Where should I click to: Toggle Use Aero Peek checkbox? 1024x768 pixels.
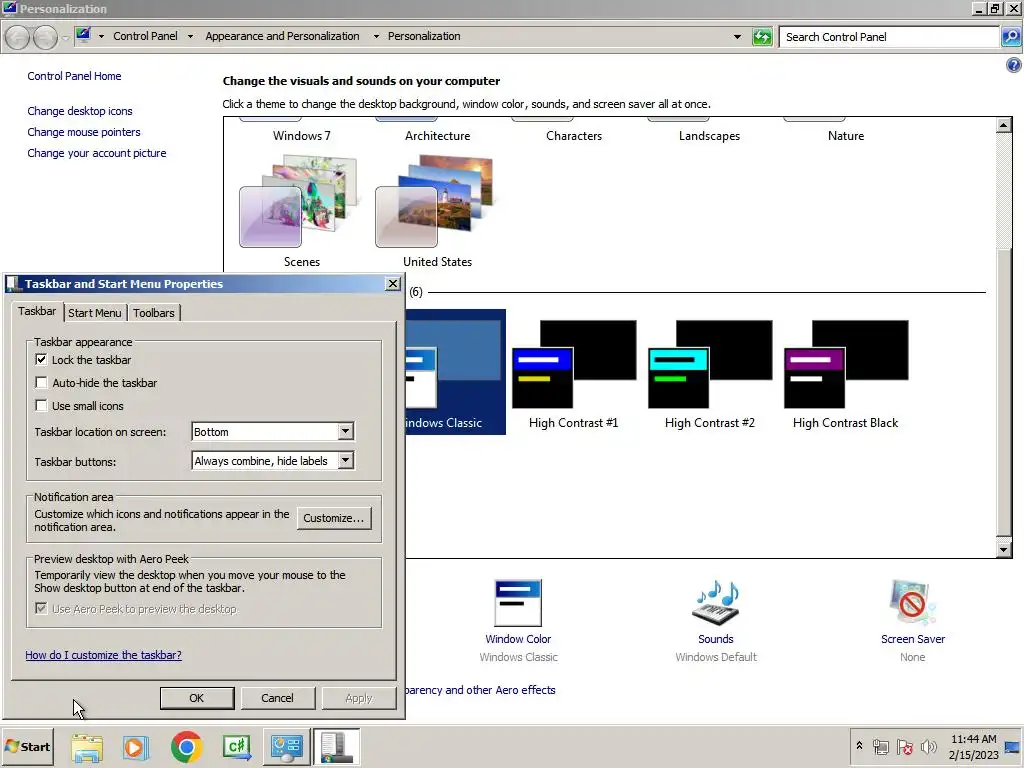[x=41, y=609]
